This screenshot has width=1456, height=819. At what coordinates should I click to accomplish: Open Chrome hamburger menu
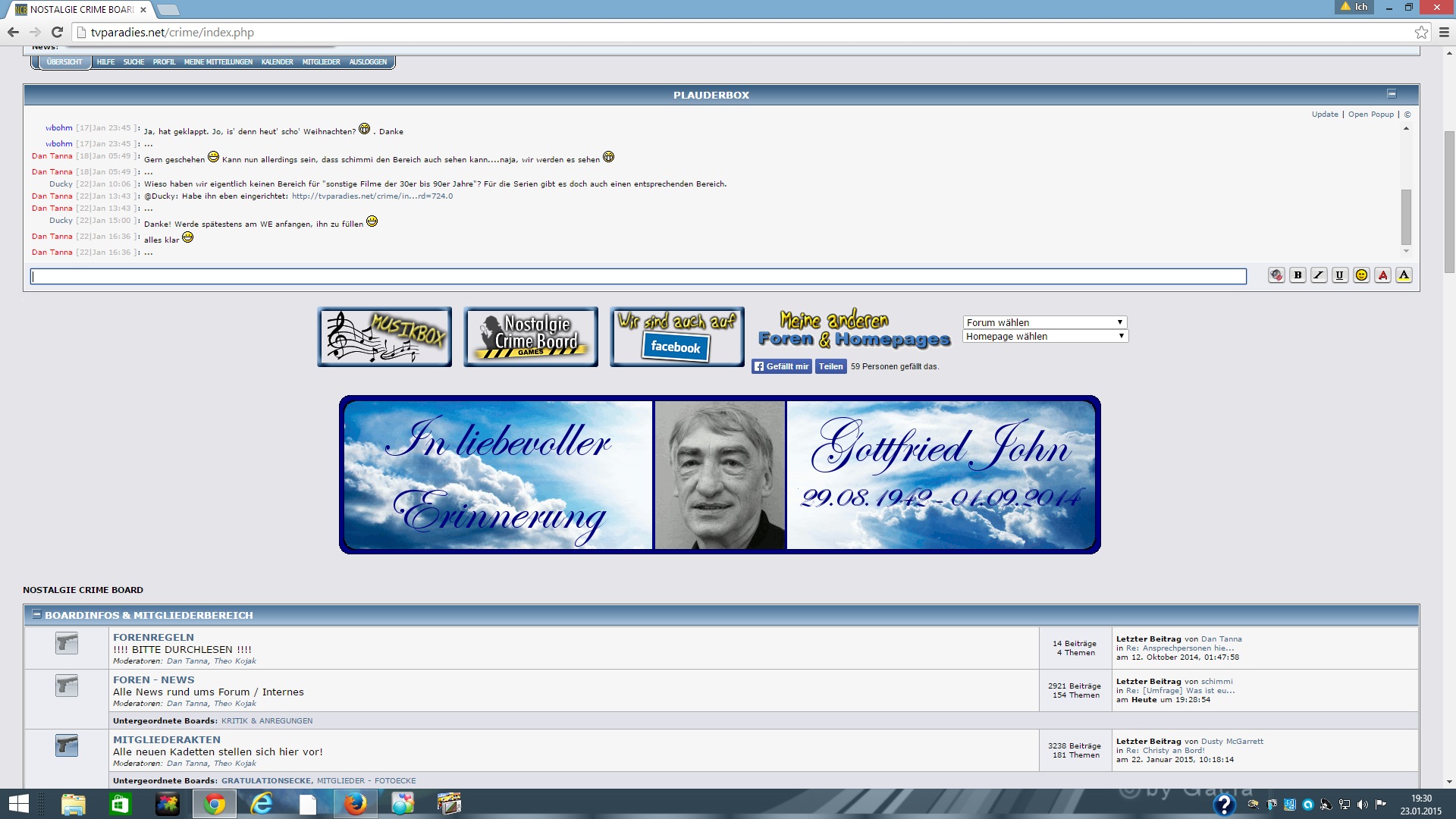[1444, 32]
